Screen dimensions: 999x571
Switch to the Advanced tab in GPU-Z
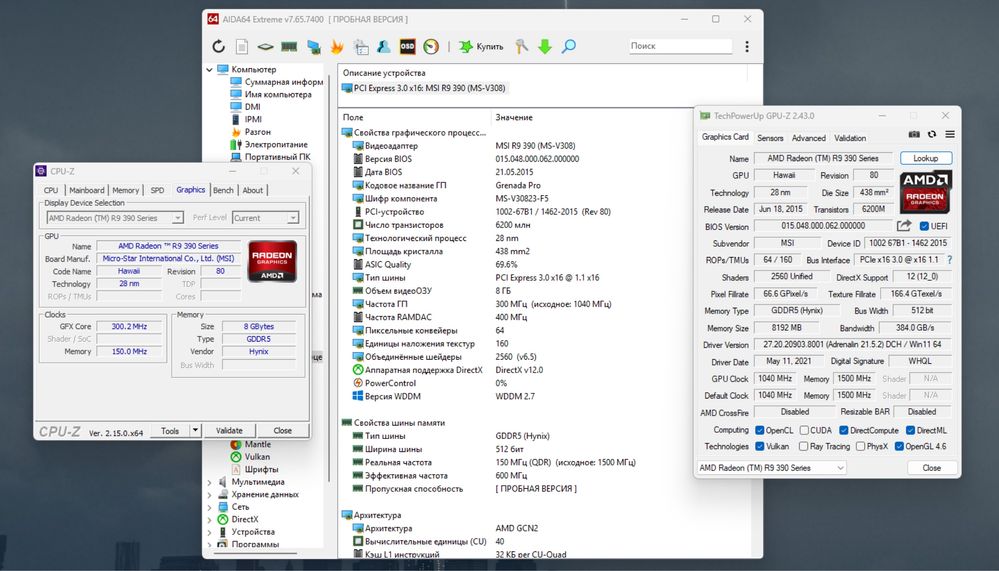point(809,138)
